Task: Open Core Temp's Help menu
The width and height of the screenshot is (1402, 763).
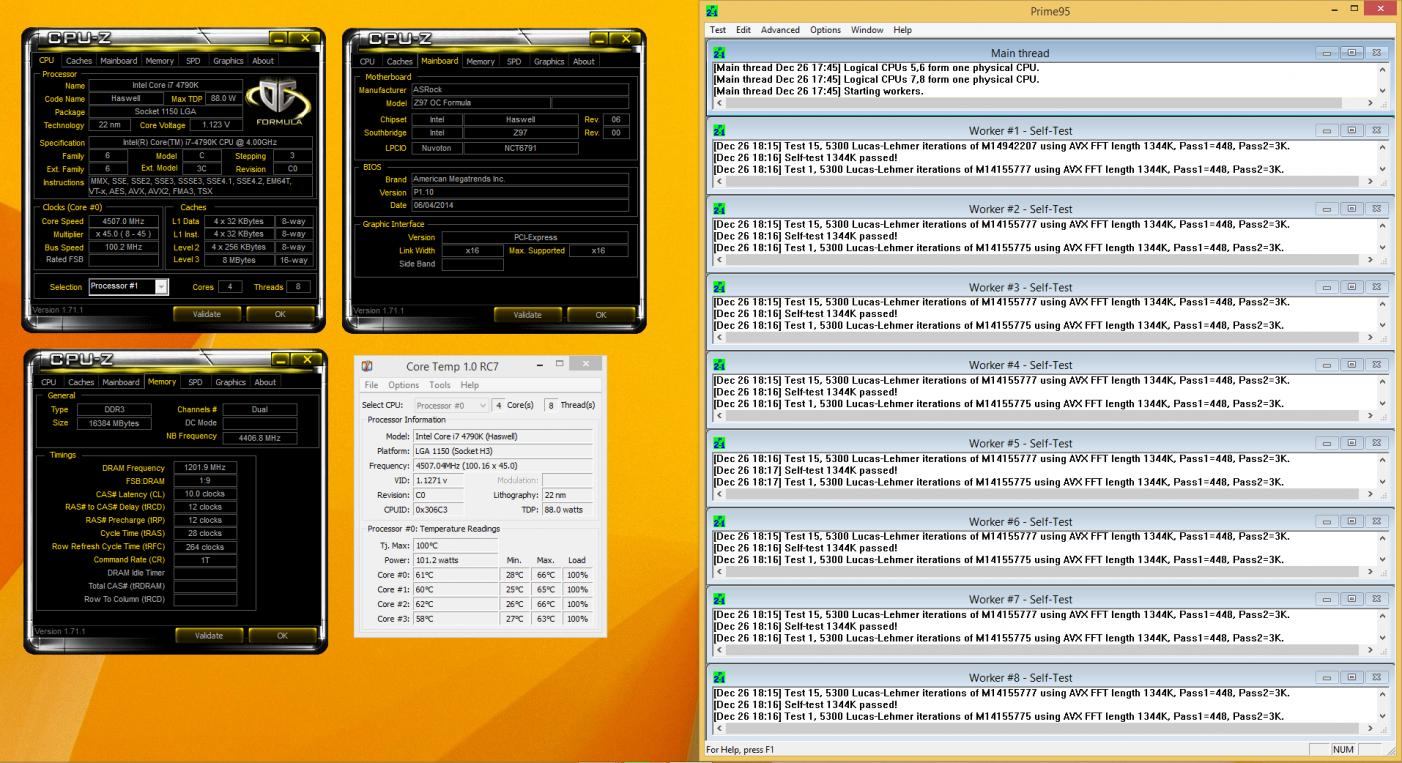Action: pos(470,385)
